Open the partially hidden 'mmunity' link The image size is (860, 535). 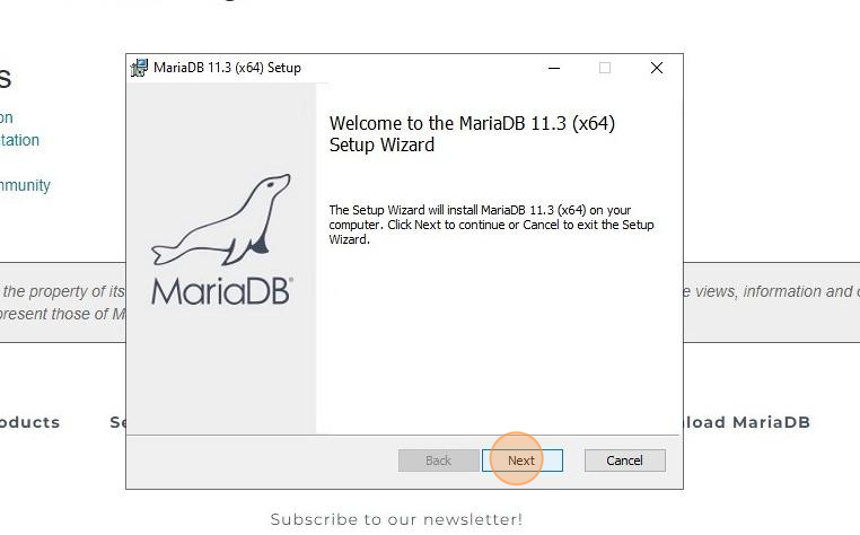[25, 185]
